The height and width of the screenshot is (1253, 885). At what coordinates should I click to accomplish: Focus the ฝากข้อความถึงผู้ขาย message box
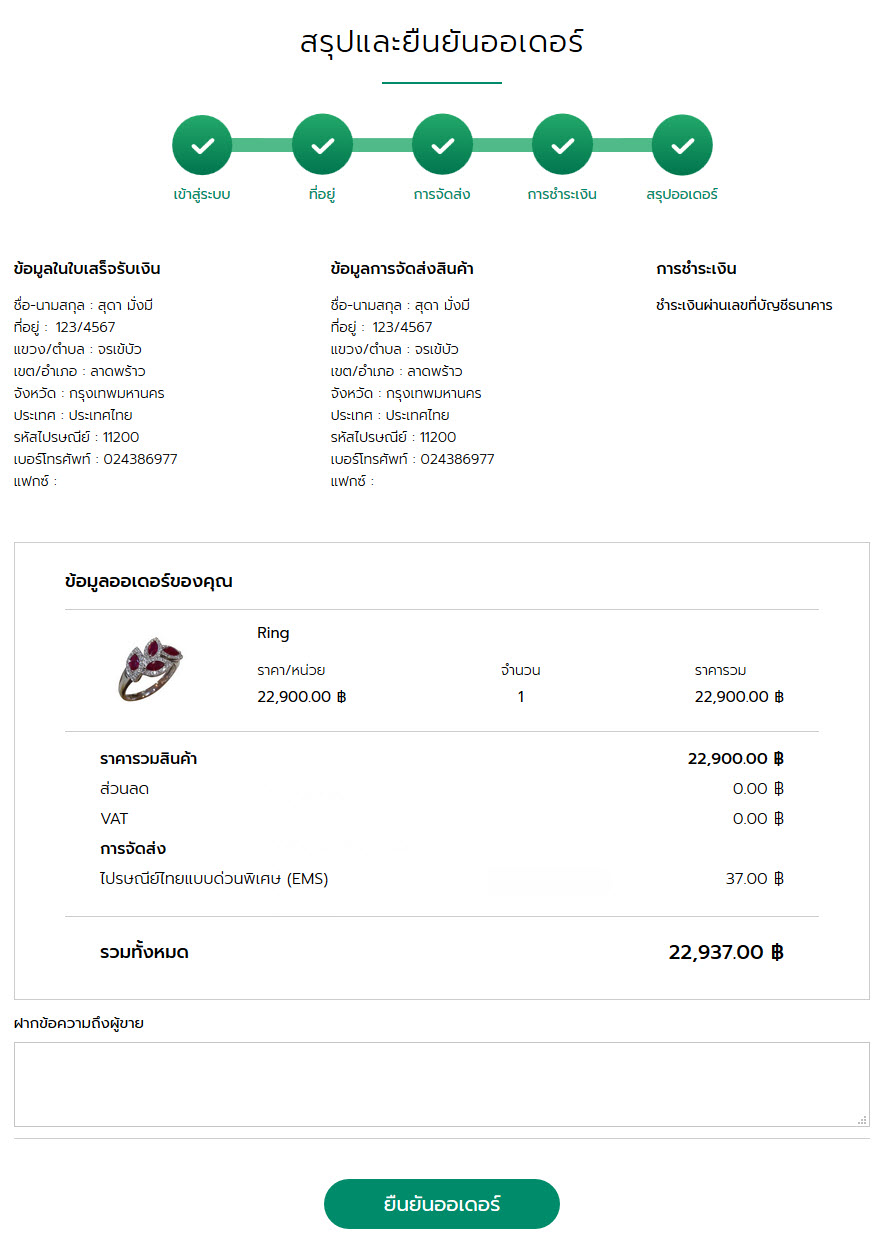pos(441,1083)
